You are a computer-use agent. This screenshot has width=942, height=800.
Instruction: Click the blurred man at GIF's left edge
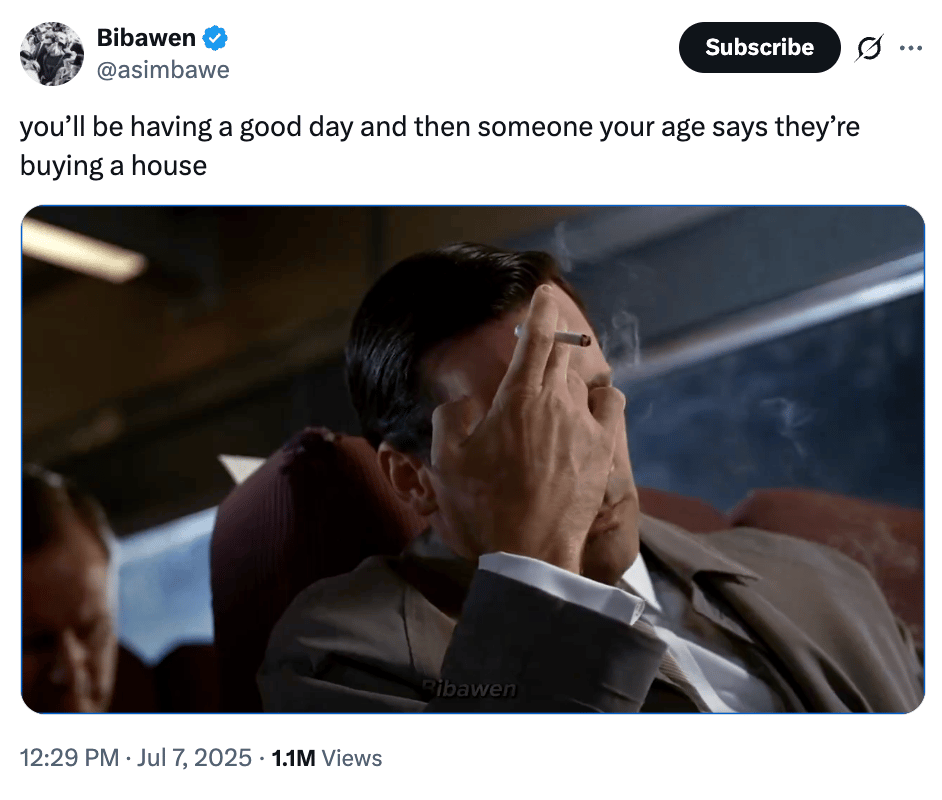[67, 589]
